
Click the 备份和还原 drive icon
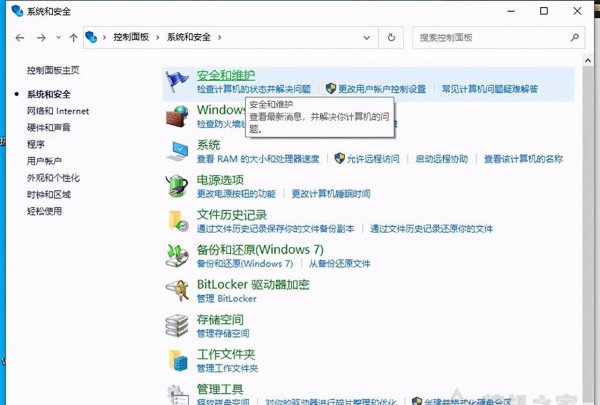pos(177,256)
